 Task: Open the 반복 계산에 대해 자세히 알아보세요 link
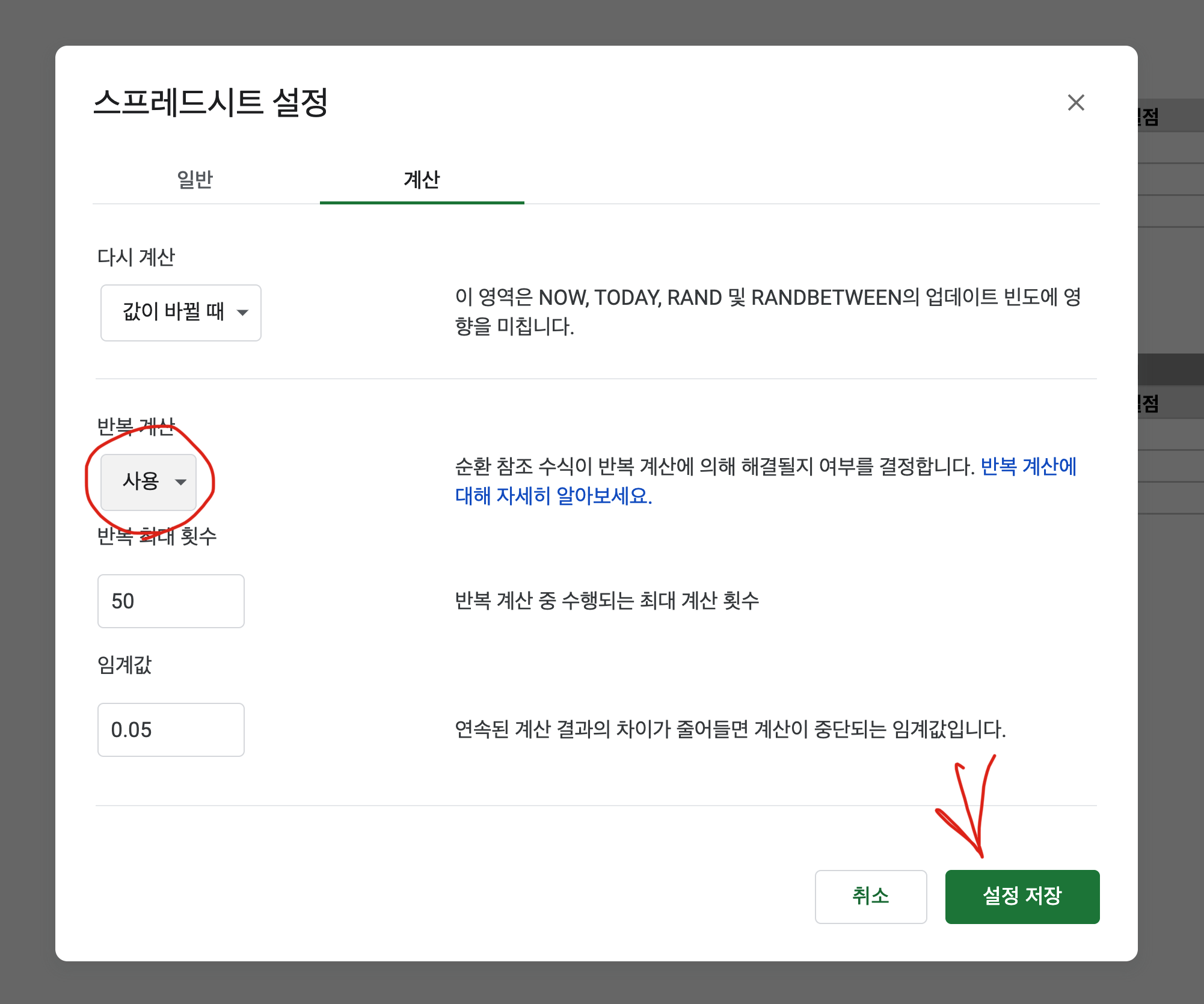pos(553,497)
